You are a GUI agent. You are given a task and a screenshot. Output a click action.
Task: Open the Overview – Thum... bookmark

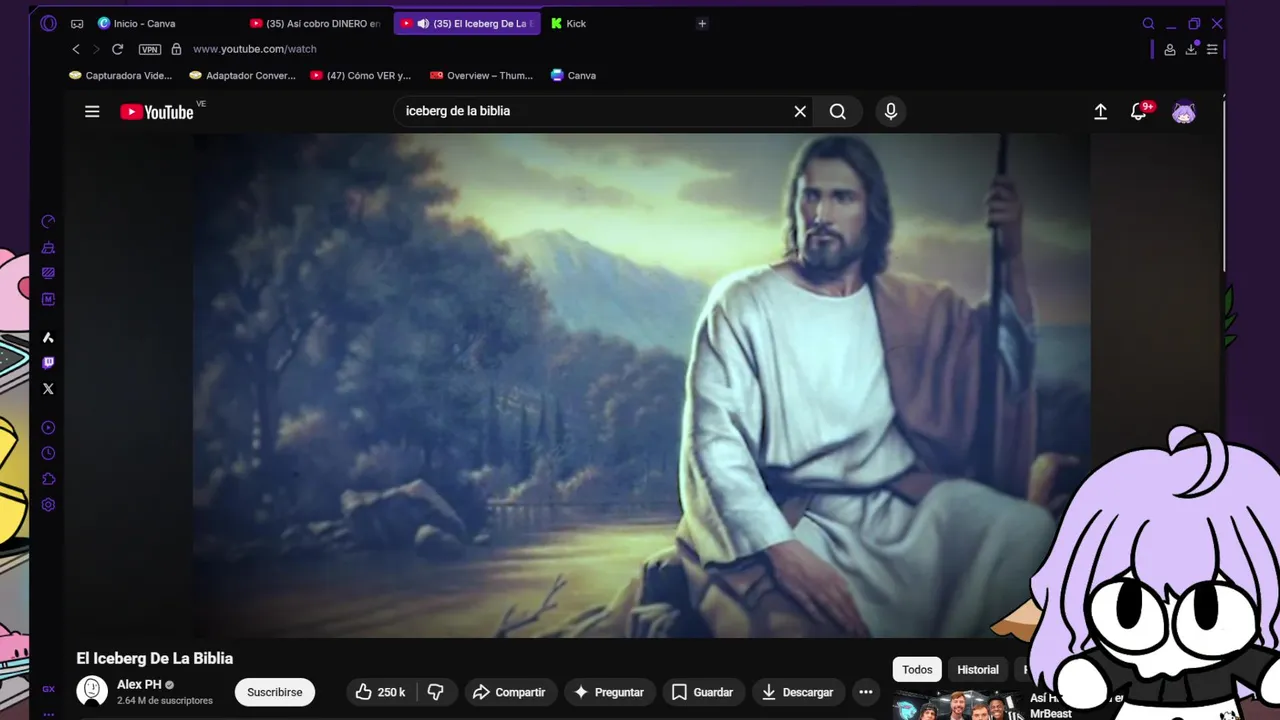coord(482,75)
